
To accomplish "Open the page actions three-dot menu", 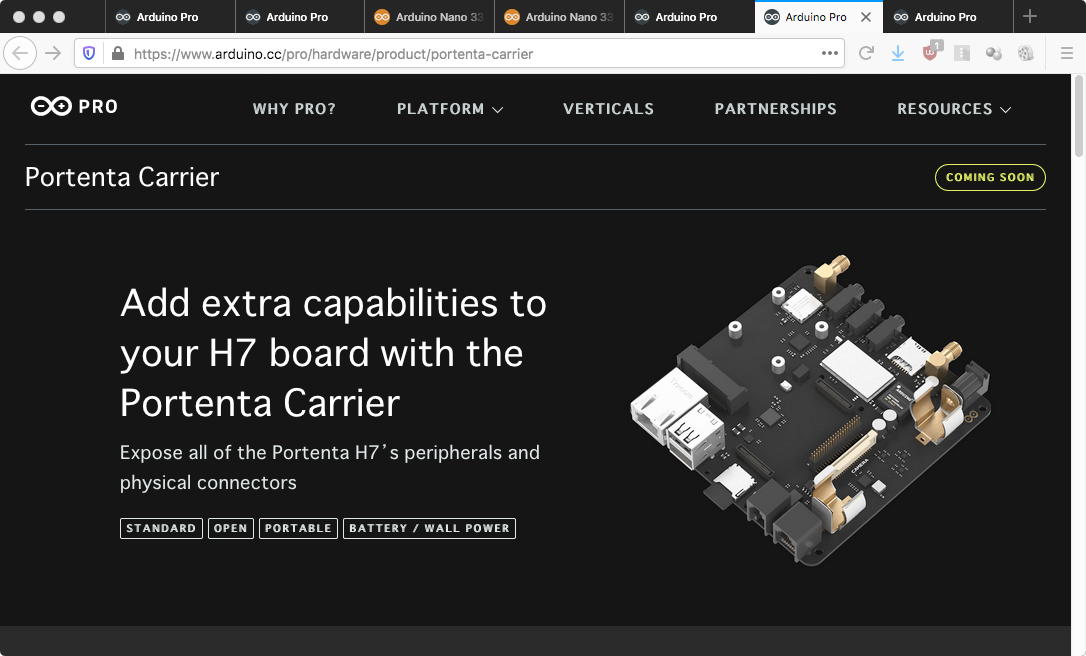I will tap(830, 53).
